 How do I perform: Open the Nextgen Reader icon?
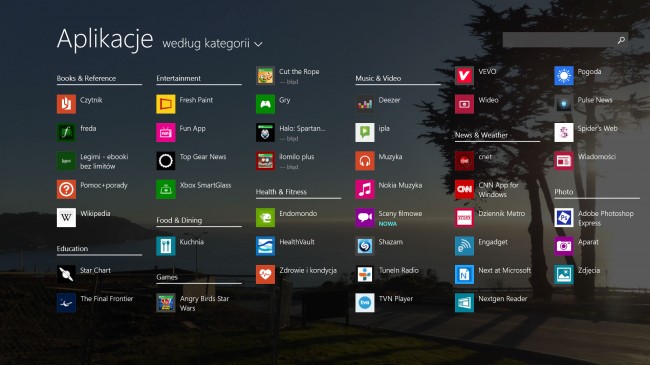click(464, 303)
